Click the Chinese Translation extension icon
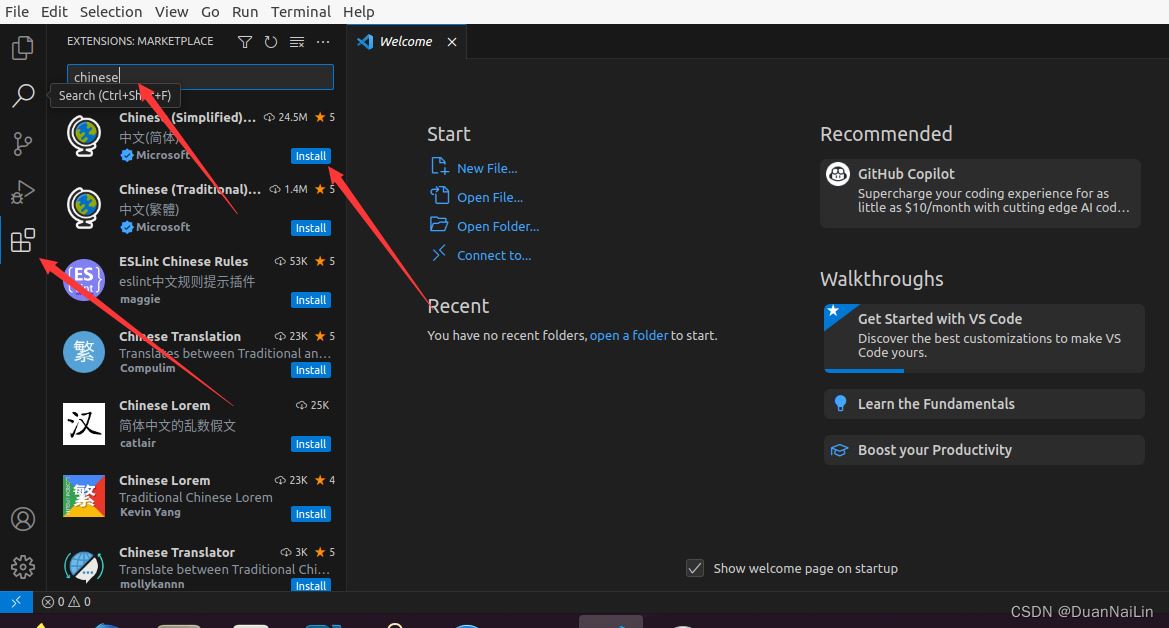The height and width of the screenshot is (628, 1169). pos(84,352)
